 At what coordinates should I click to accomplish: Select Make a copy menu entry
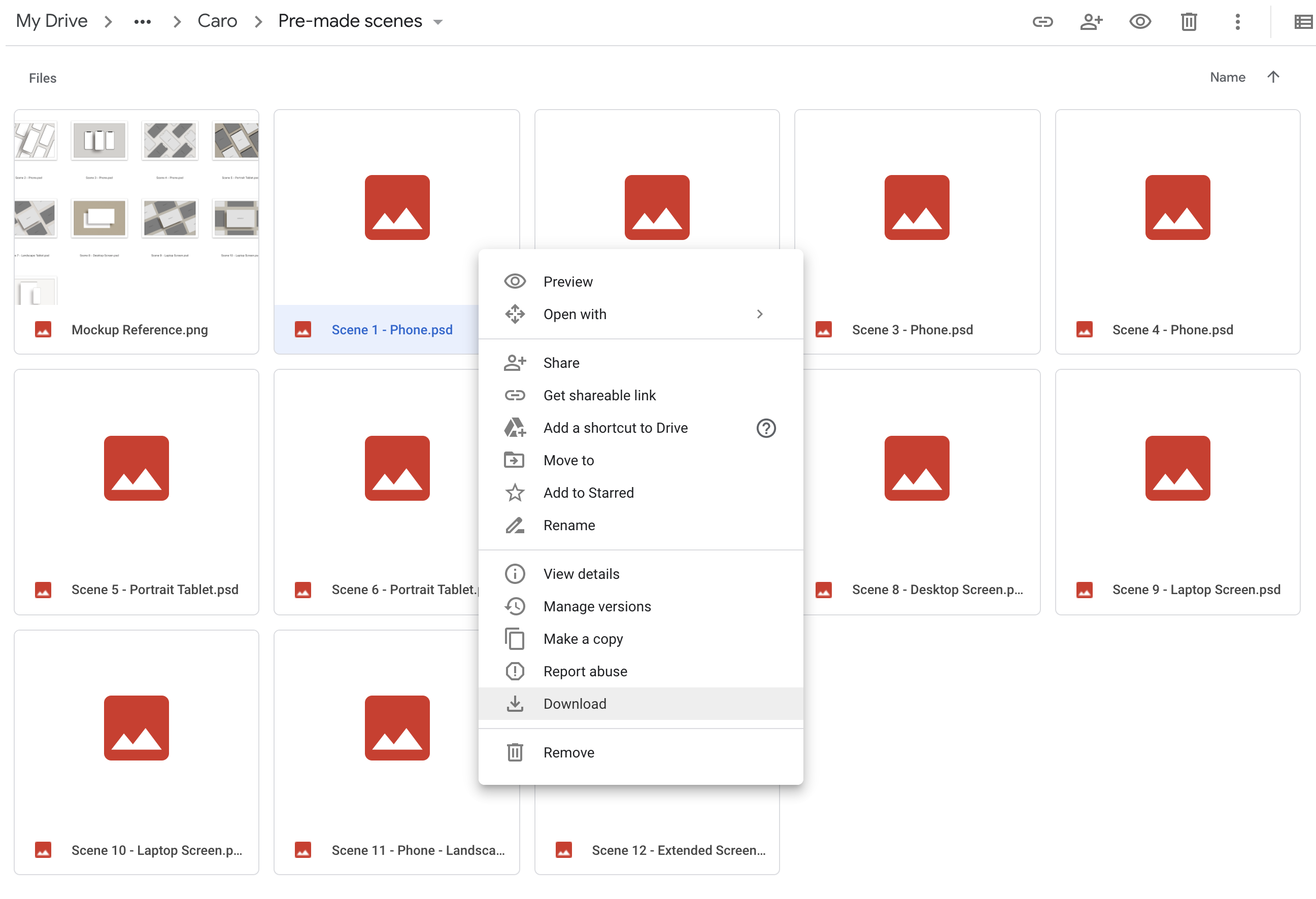pyautogui.click(x=583, y=639)
